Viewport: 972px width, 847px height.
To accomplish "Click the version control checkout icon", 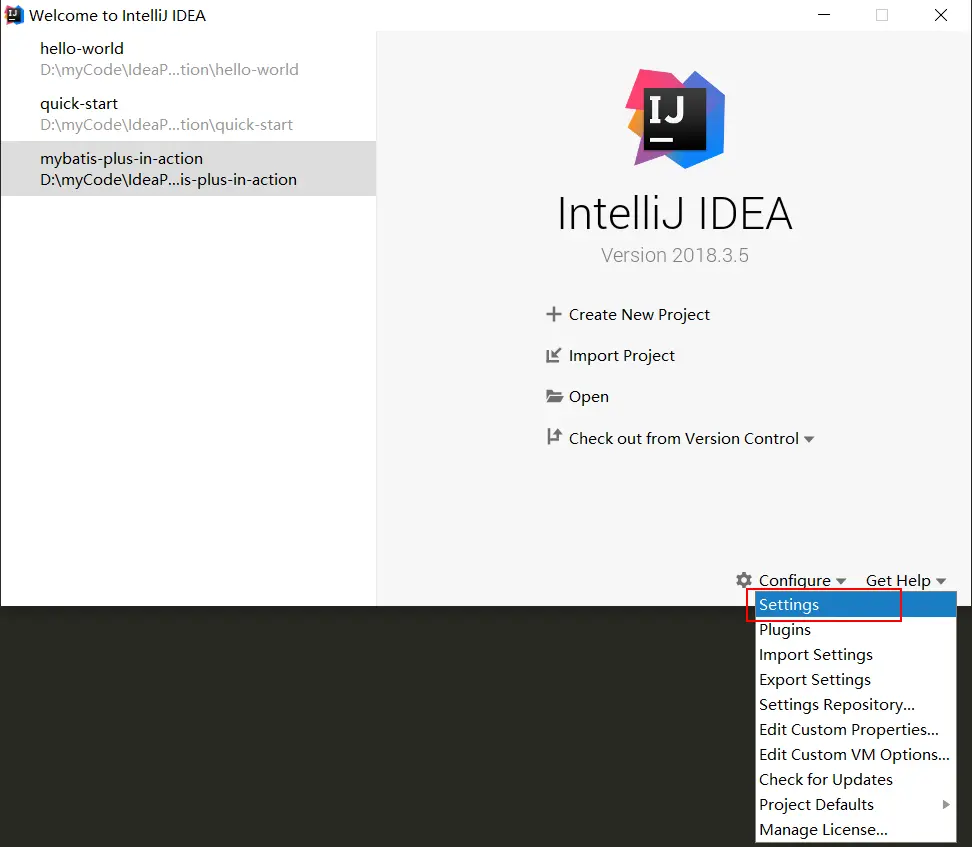I will (554, 437).
